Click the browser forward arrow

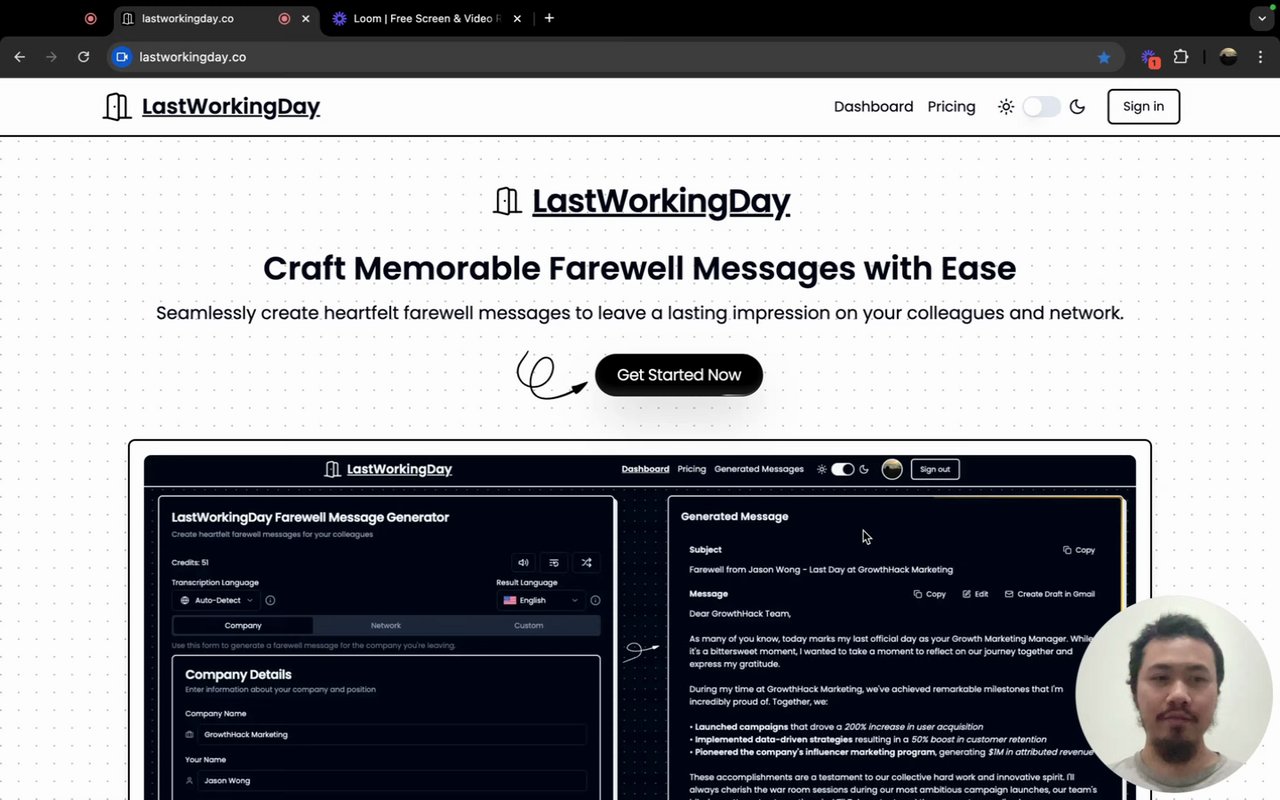(52, 57)
